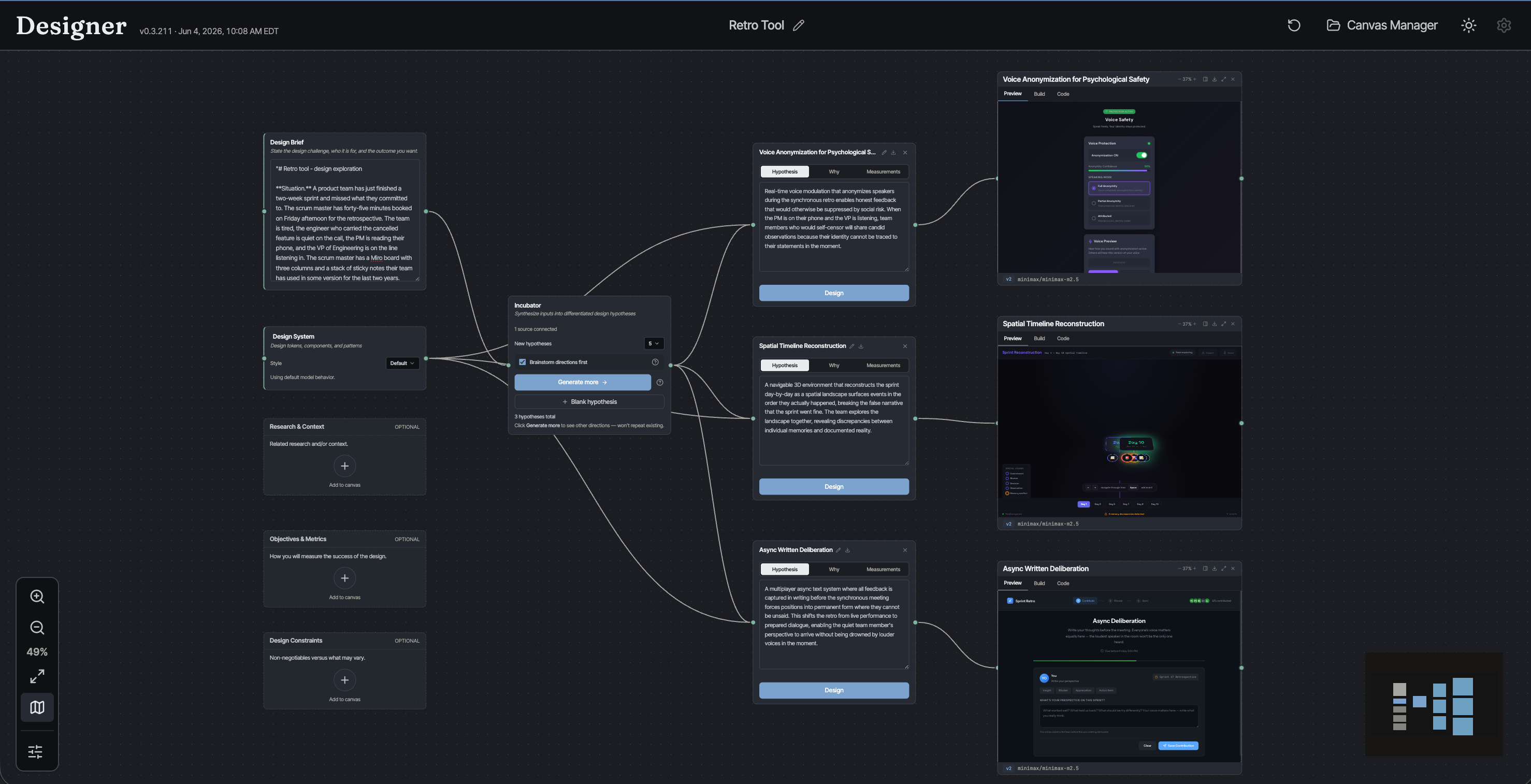
Task: Click Design button on Spatial Timeline card
Action: [x=834, y=487]
